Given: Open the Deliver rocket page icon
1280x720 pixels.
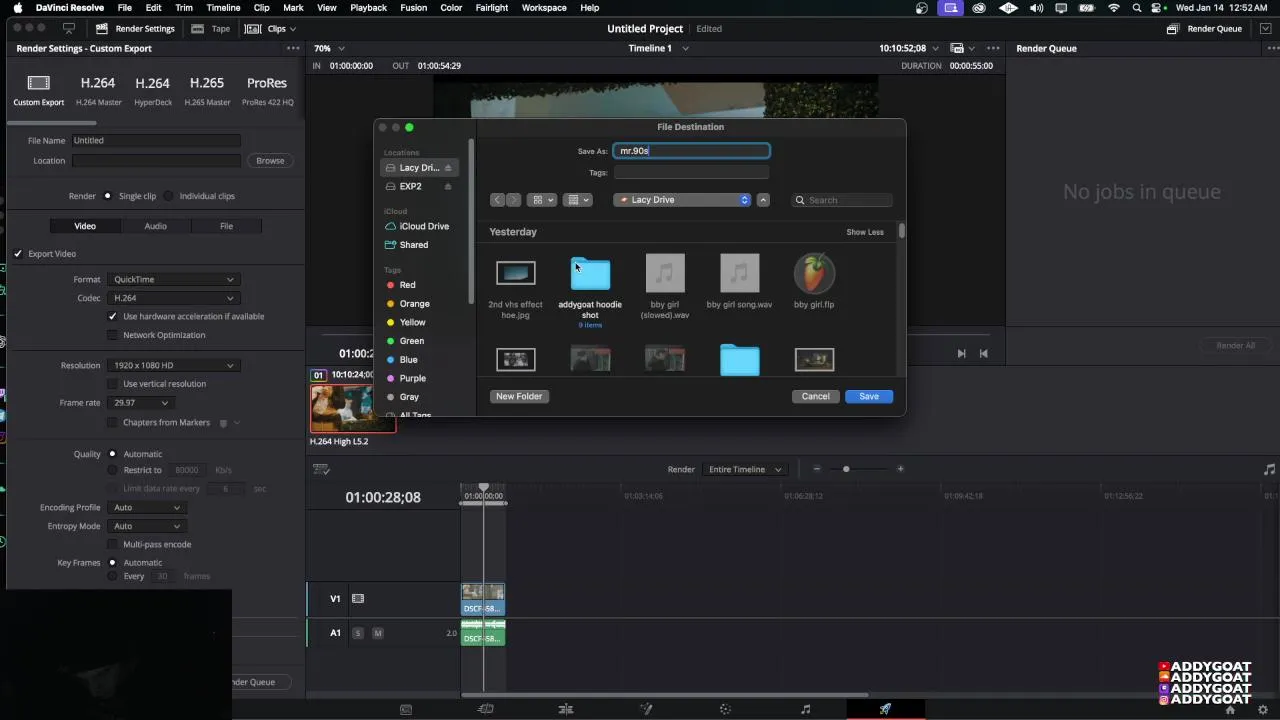Looking at the screenshot, I should tap(885, 709).
